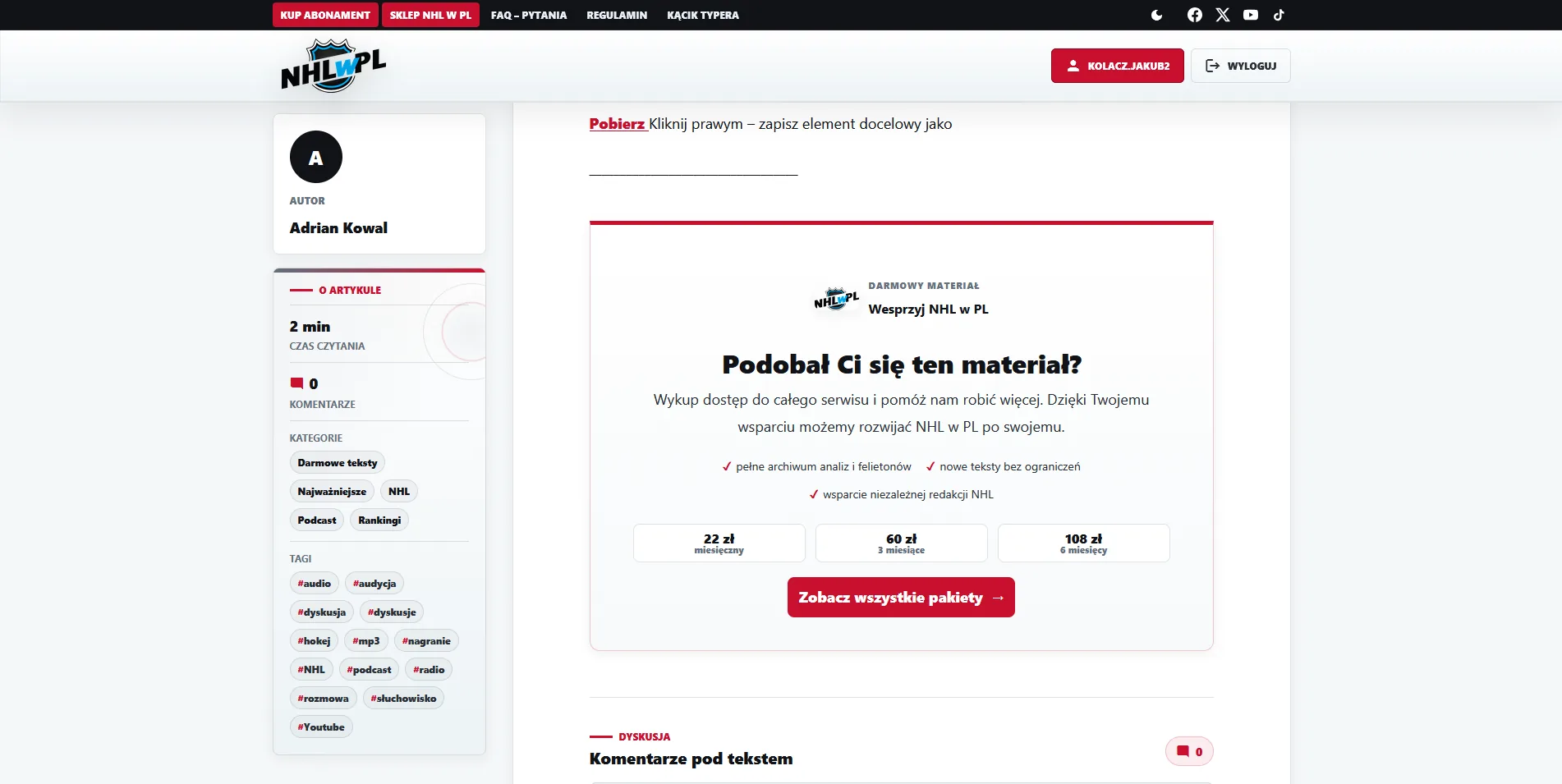Open the #dyskusja tag
This screenshot has height=784, width=1562.
click(322, 612)
